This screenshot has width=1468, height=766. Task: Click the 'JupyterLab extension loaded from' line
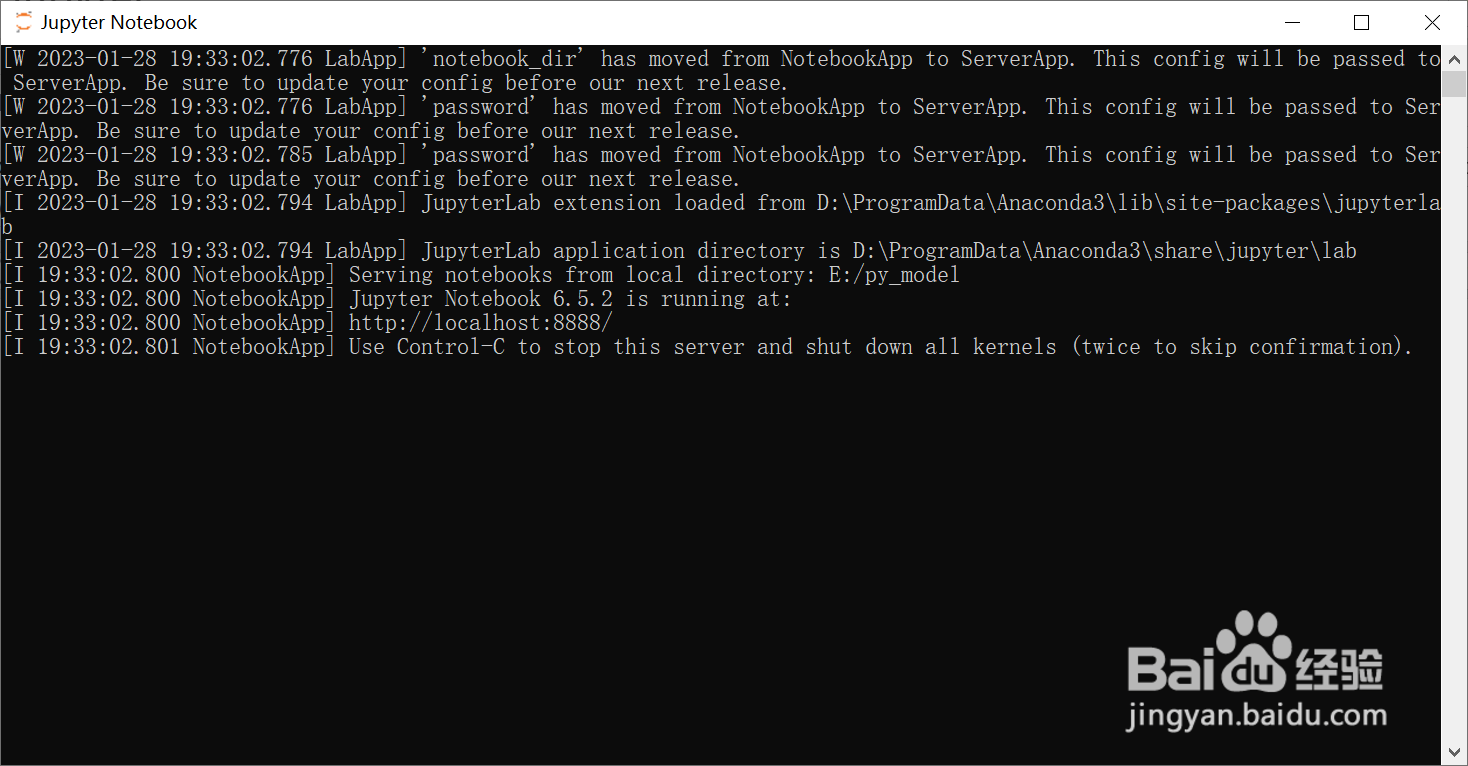tap(721, 215)
